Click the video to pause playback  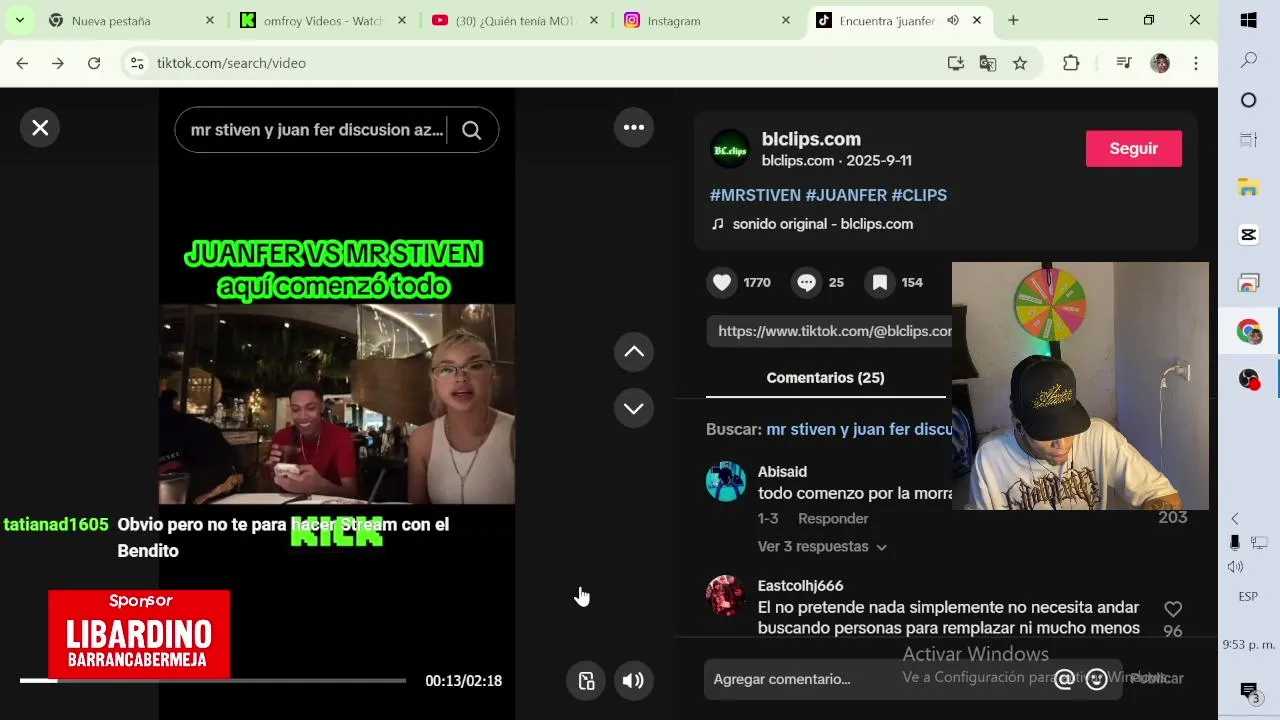pos(337,404)
